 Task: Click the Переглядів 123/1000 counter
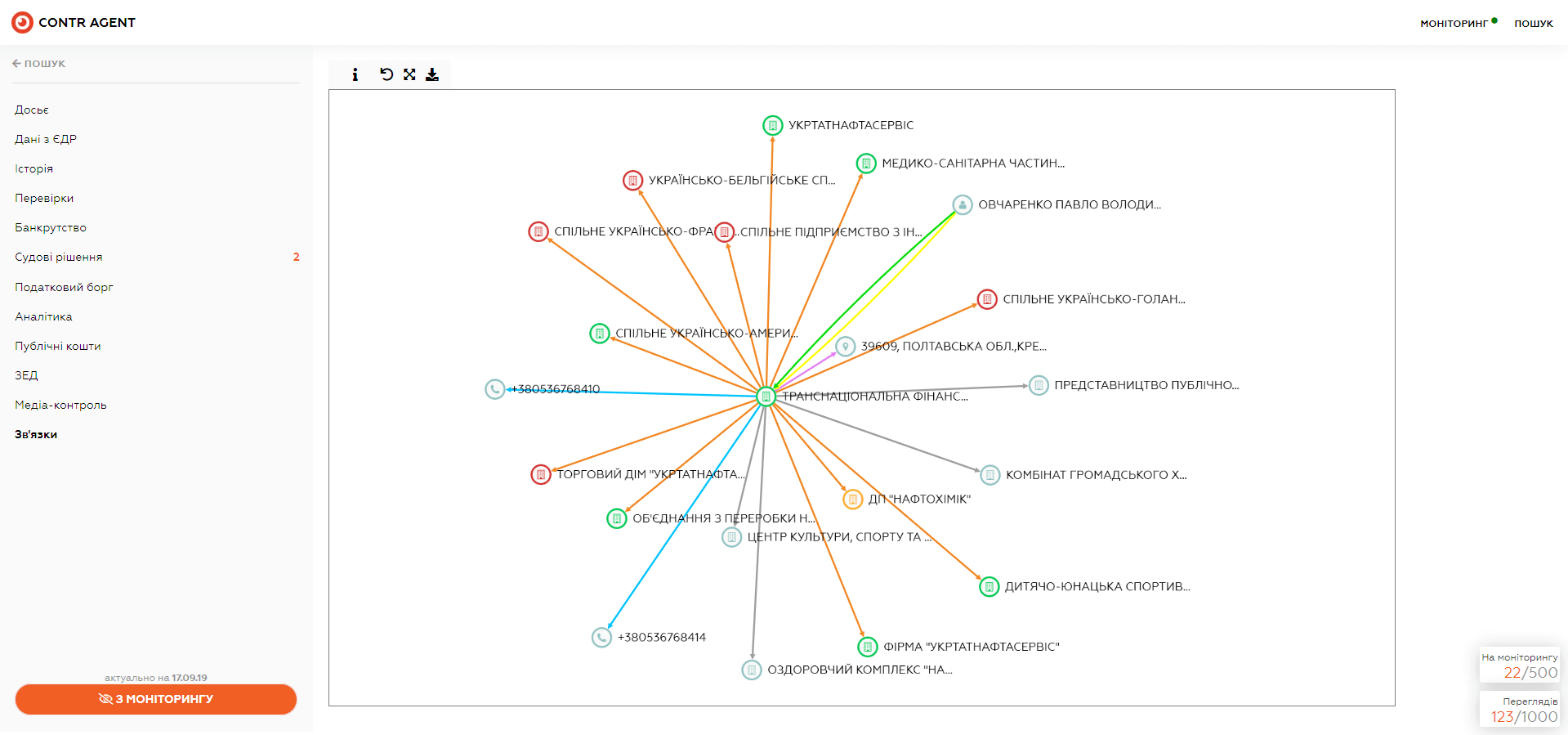click(x=1520, y=710)
